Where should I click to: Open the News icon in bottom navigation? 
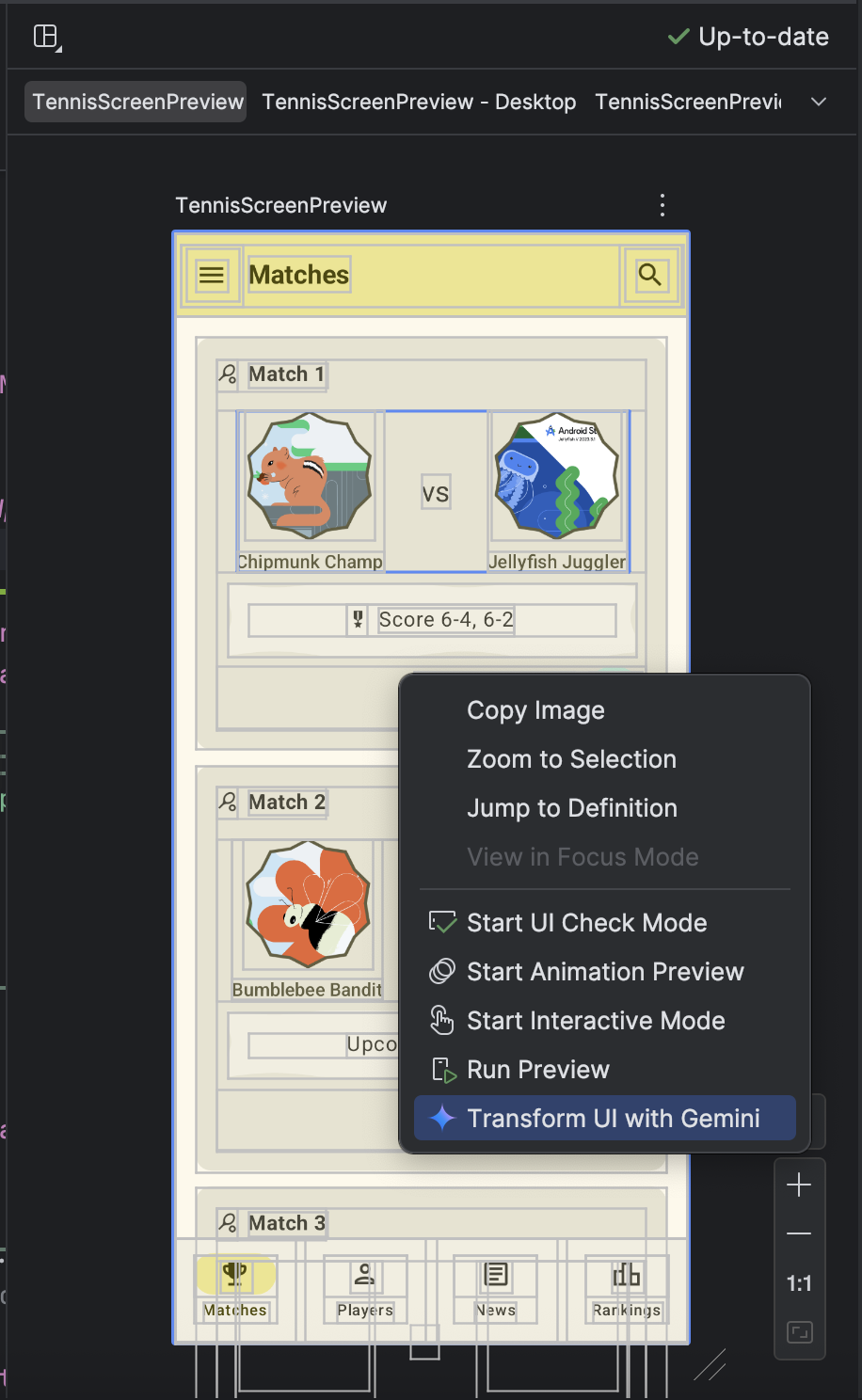coord(494,1276)
